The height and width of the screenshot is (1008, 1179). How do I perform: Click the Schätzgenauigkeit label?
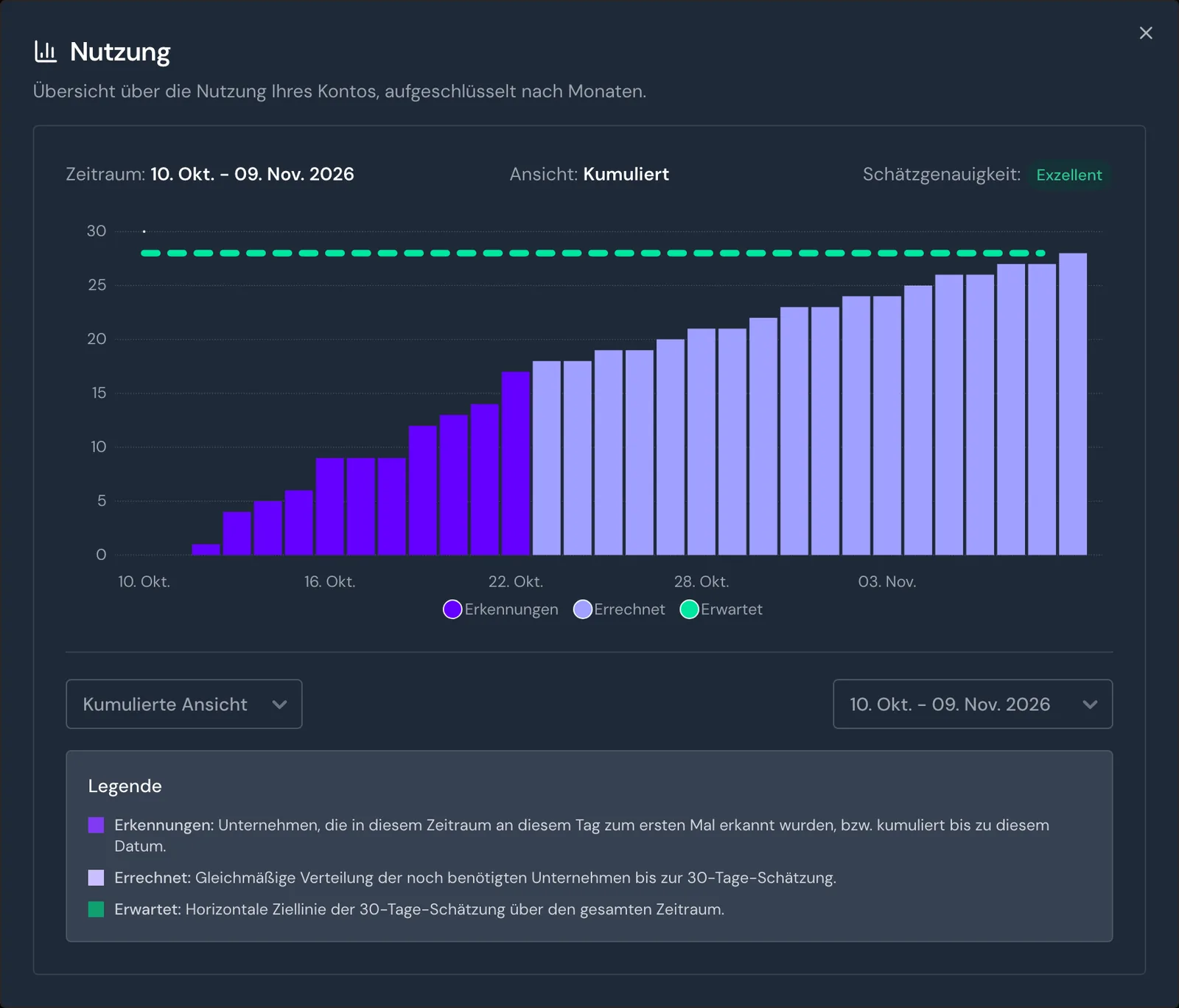click(x=942, y=175)
